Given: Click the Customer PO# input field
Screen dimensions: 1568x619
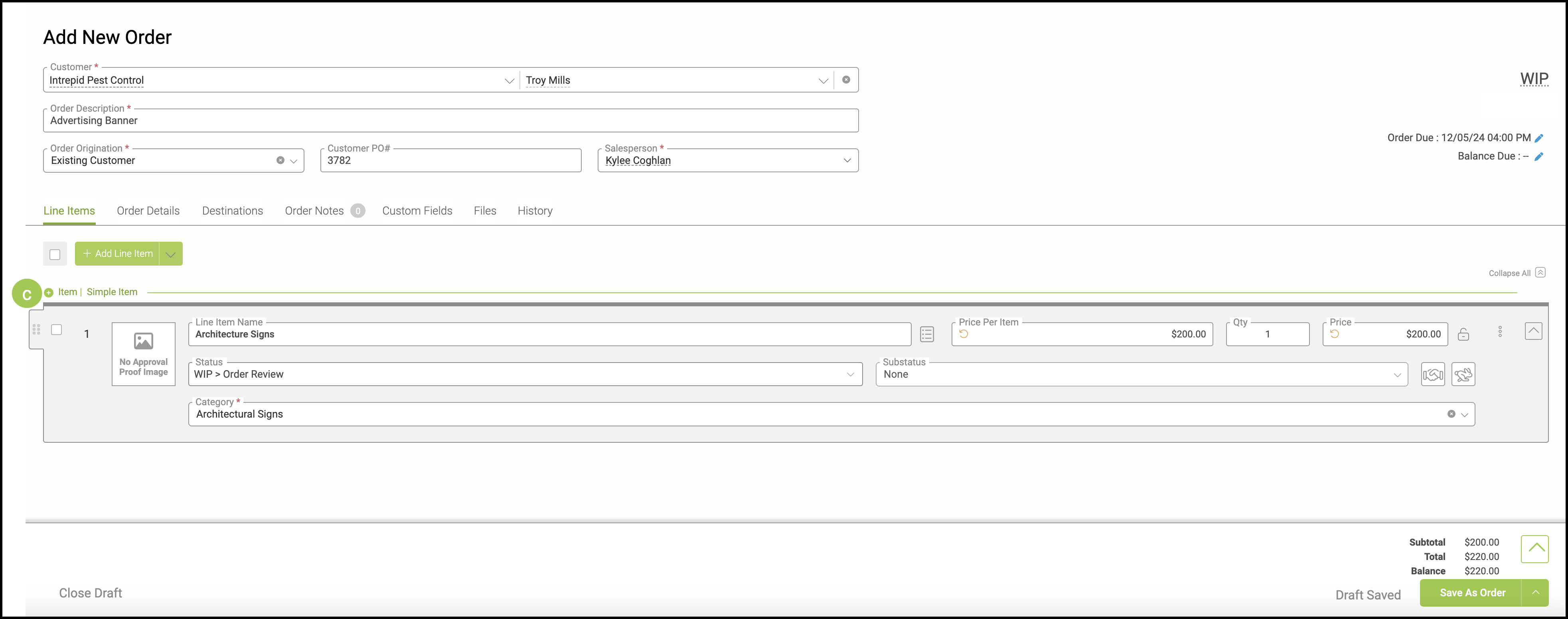Looking at the screenshot, I should point(450,161).
